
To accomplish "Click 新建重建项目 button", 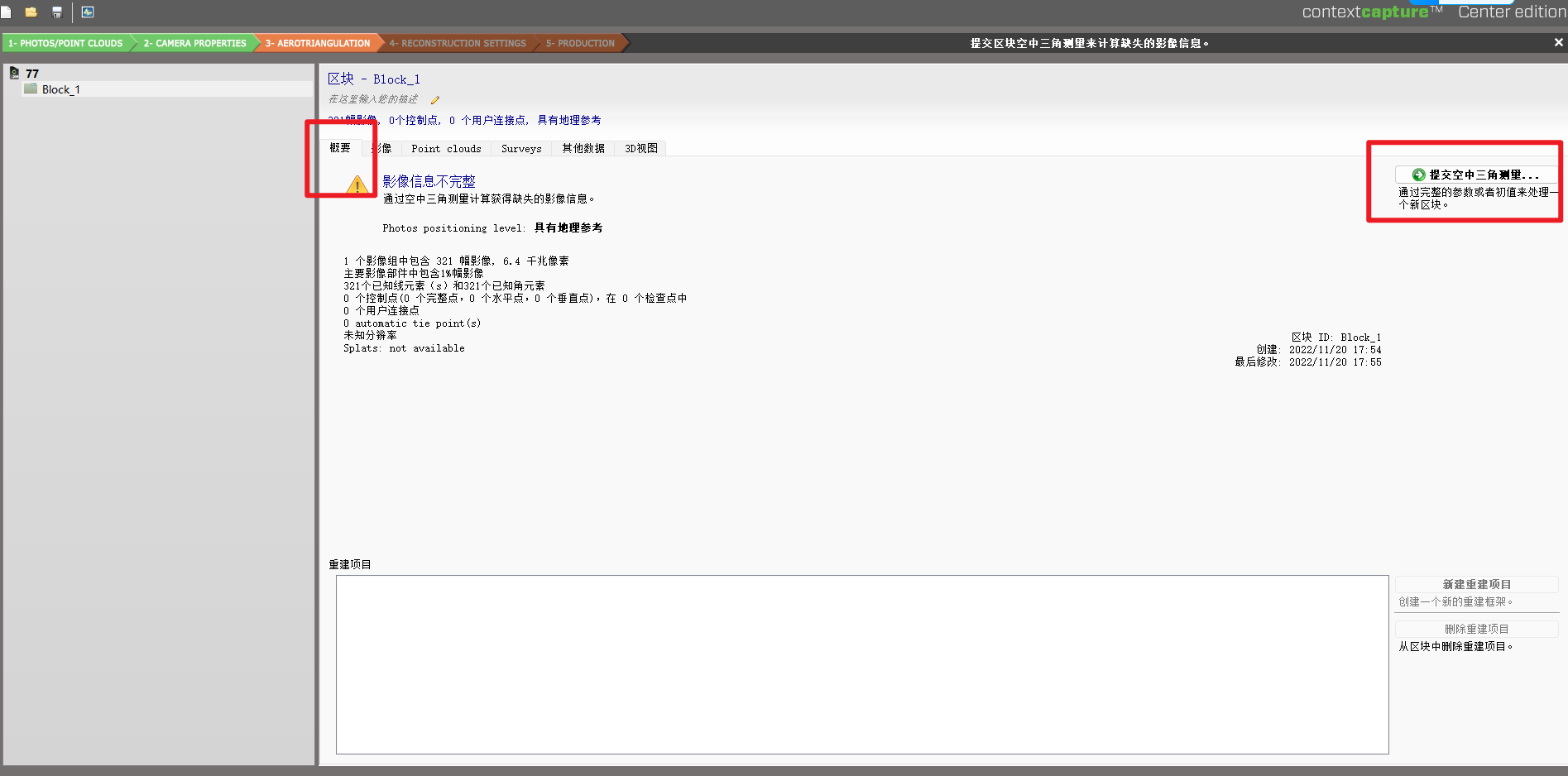I will [1476, 584].
